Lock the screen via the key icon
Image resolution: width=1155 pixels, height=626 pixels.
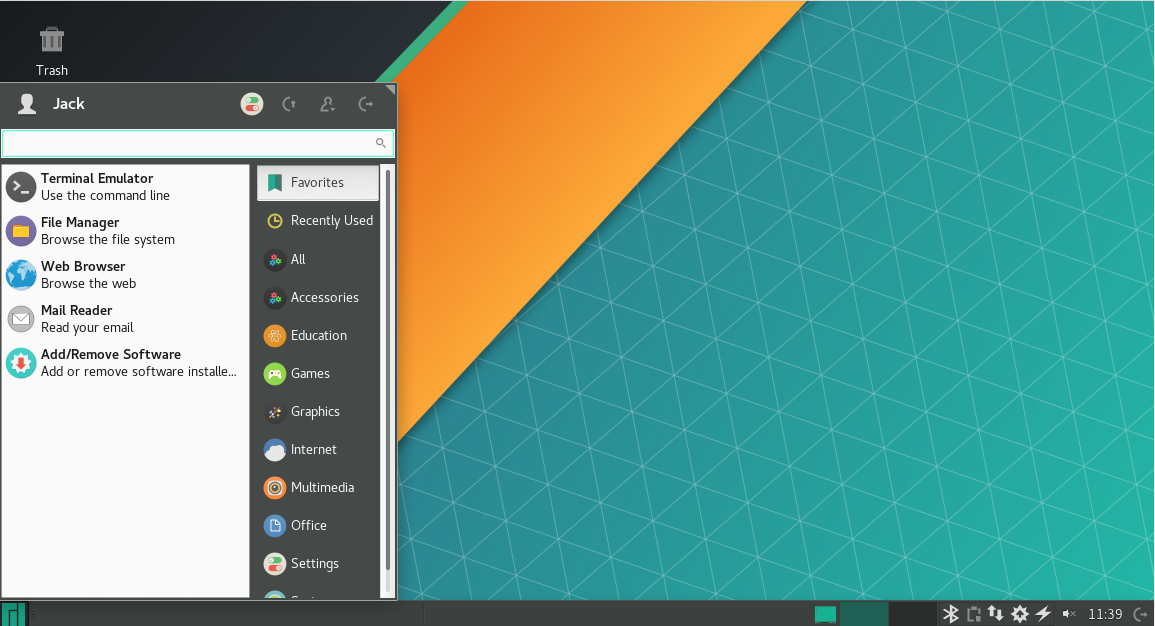[x=288, y=104]
